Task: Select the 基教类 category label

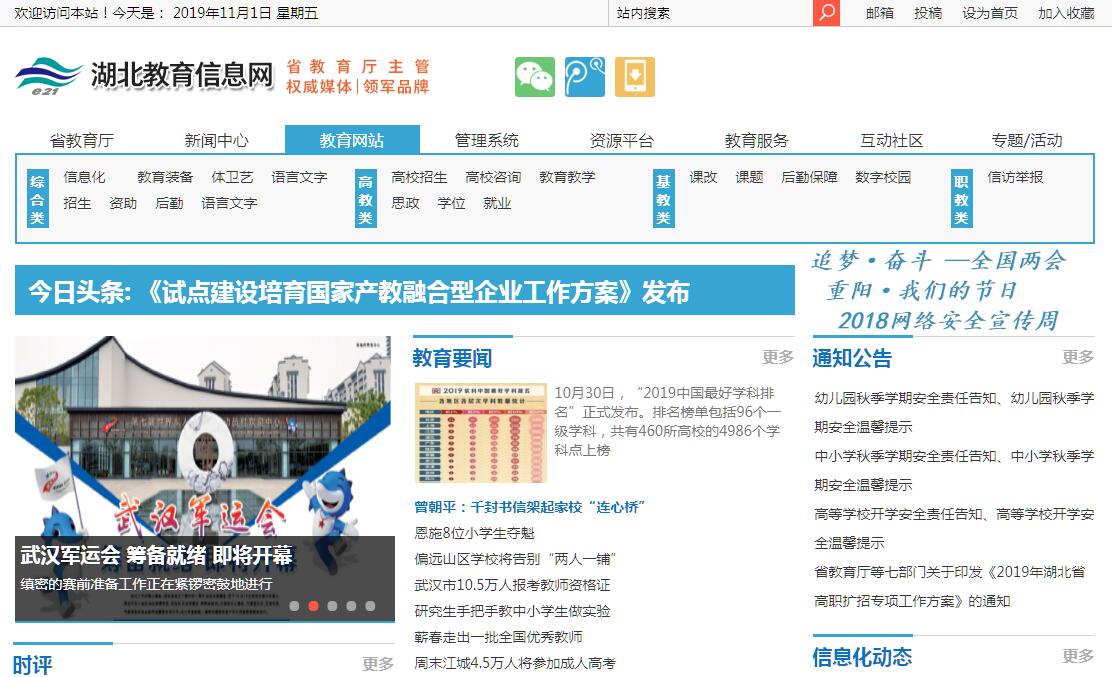Action: [663, 198]
